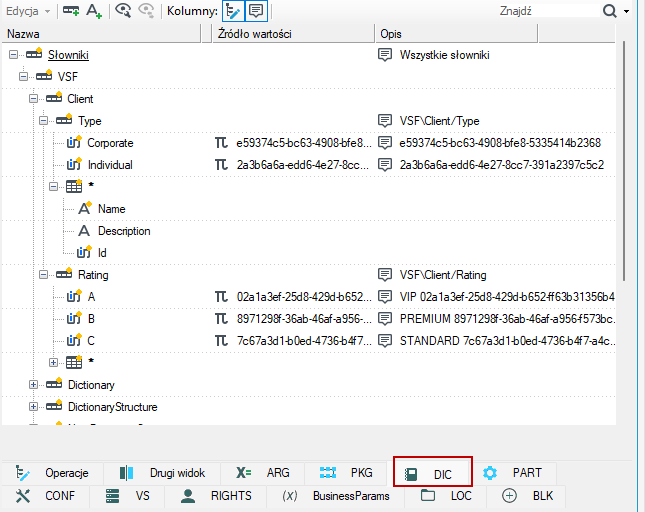Screen dimensions: 645x512
Task: Select rating entry B
Action: point(91,319)
